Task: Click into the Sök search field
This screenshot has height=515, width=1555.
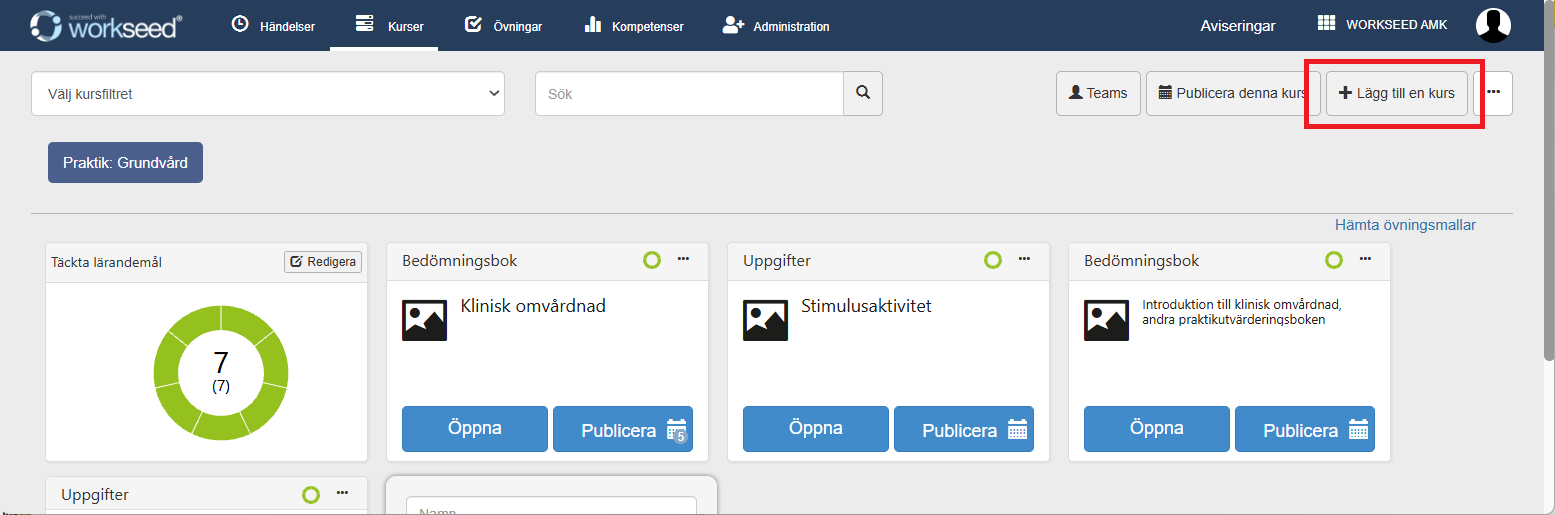Action: pyautogui.click(x=689, y=94)
